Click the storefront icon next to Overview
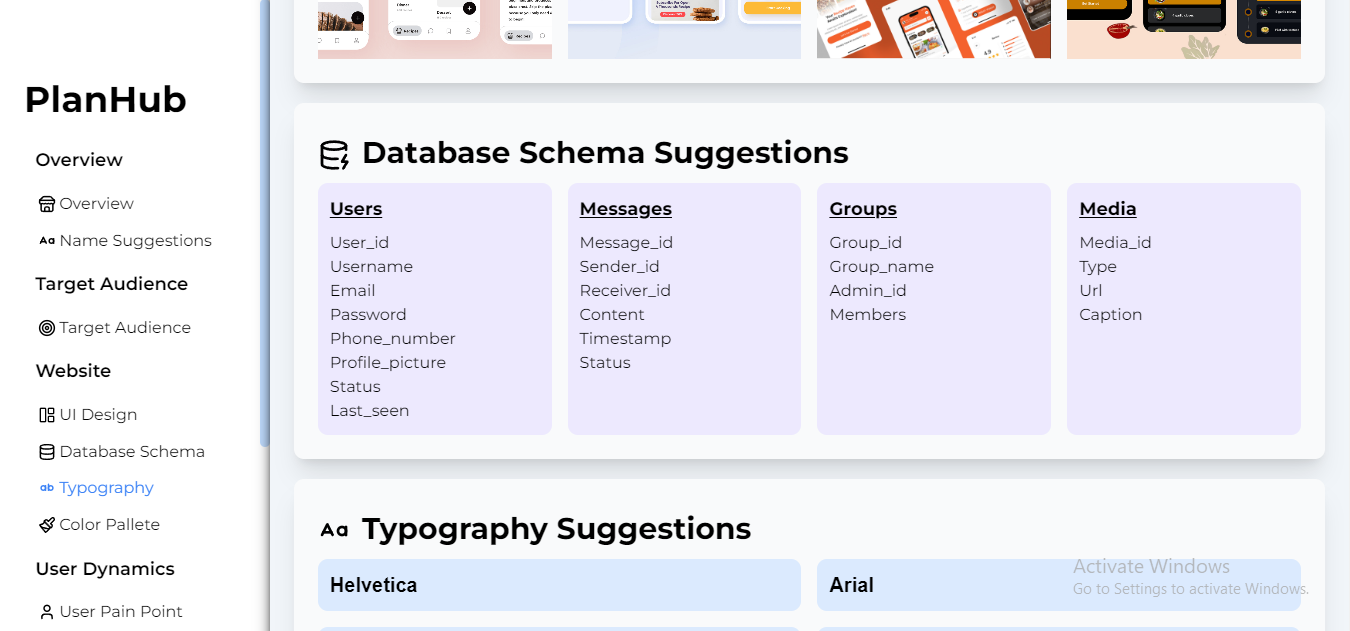This screenshot has height=631, width=1350. pos(47,204)
